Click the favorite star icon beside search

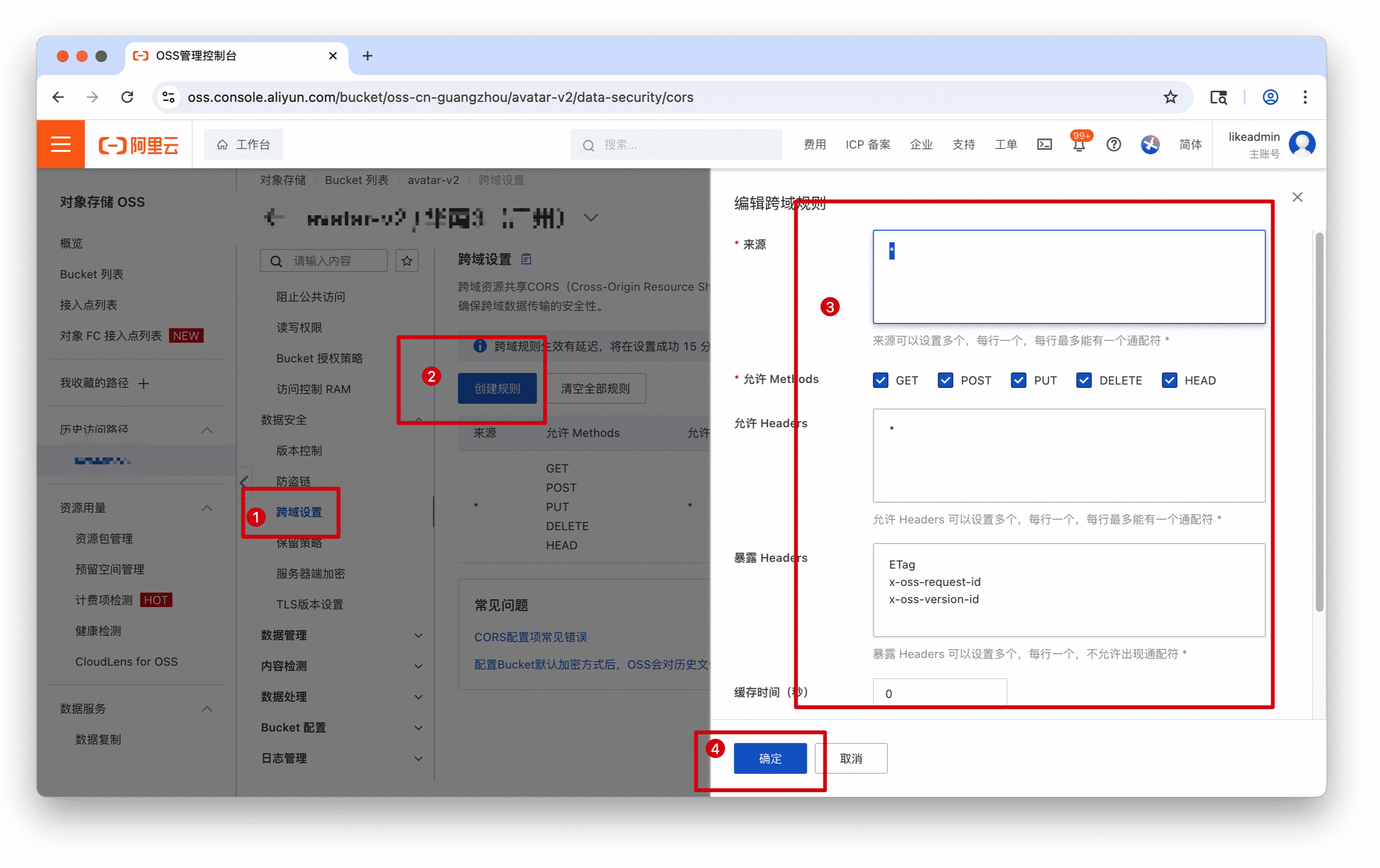coord(407,260)
